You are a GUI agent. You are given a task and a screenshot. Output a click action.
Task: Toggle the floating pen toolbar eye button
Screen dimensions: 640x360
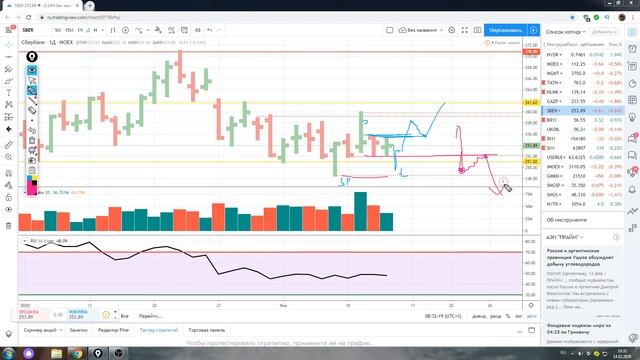[x=32, y=70]
